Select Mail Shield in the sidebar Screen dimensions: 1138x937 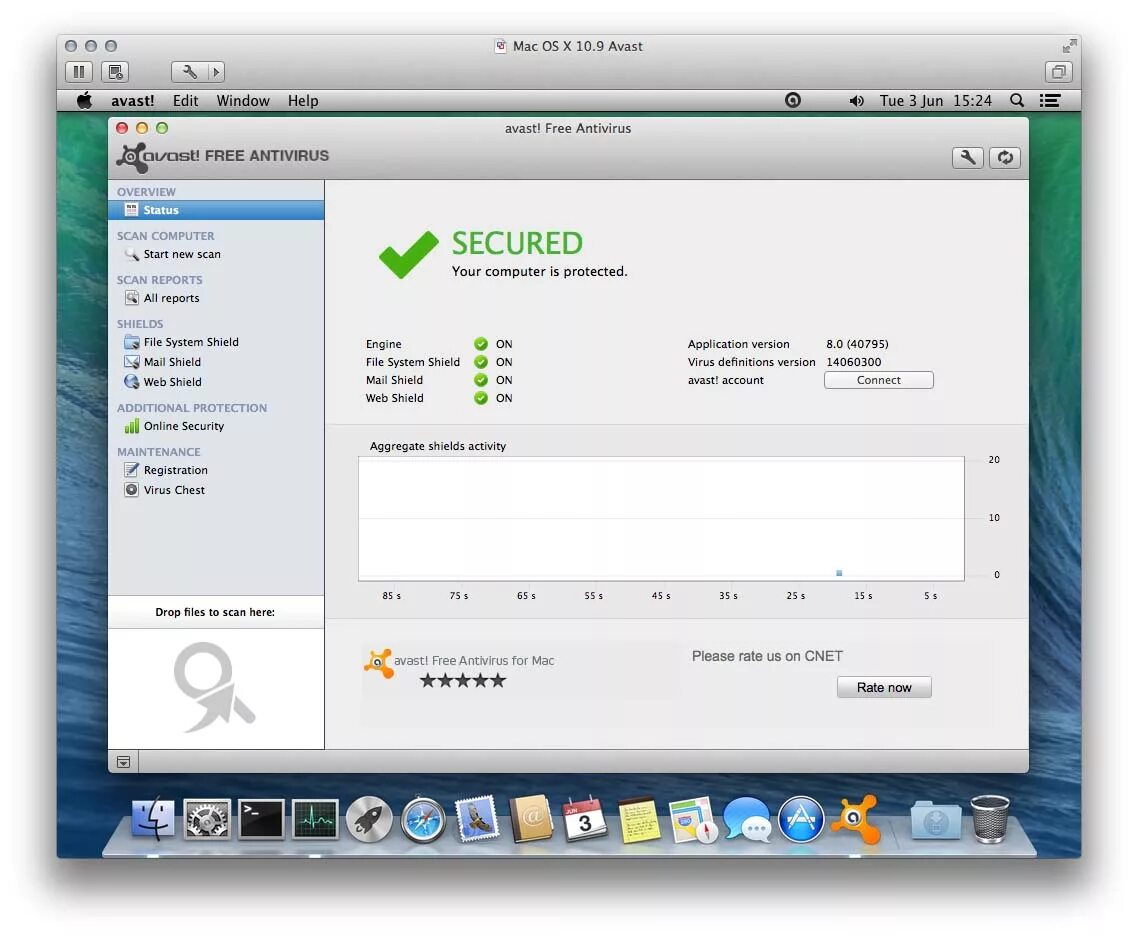(172, 361)
